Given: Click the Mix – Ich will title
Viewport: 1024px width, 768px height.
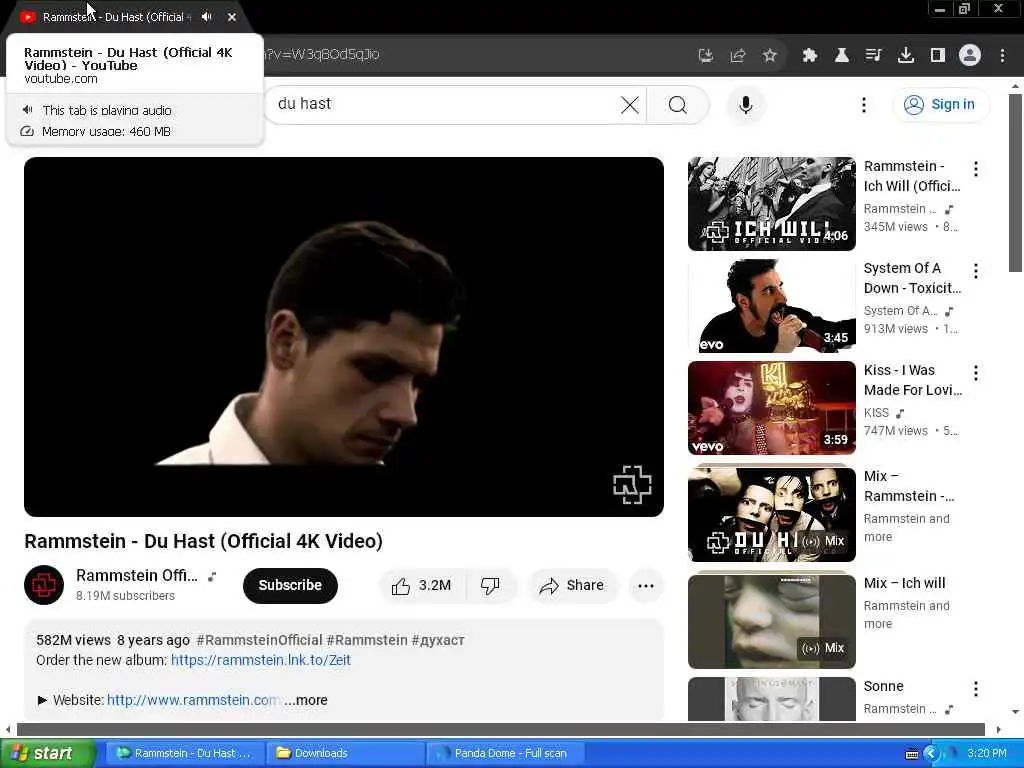Looking at the screenshot, I should point(904,583).
